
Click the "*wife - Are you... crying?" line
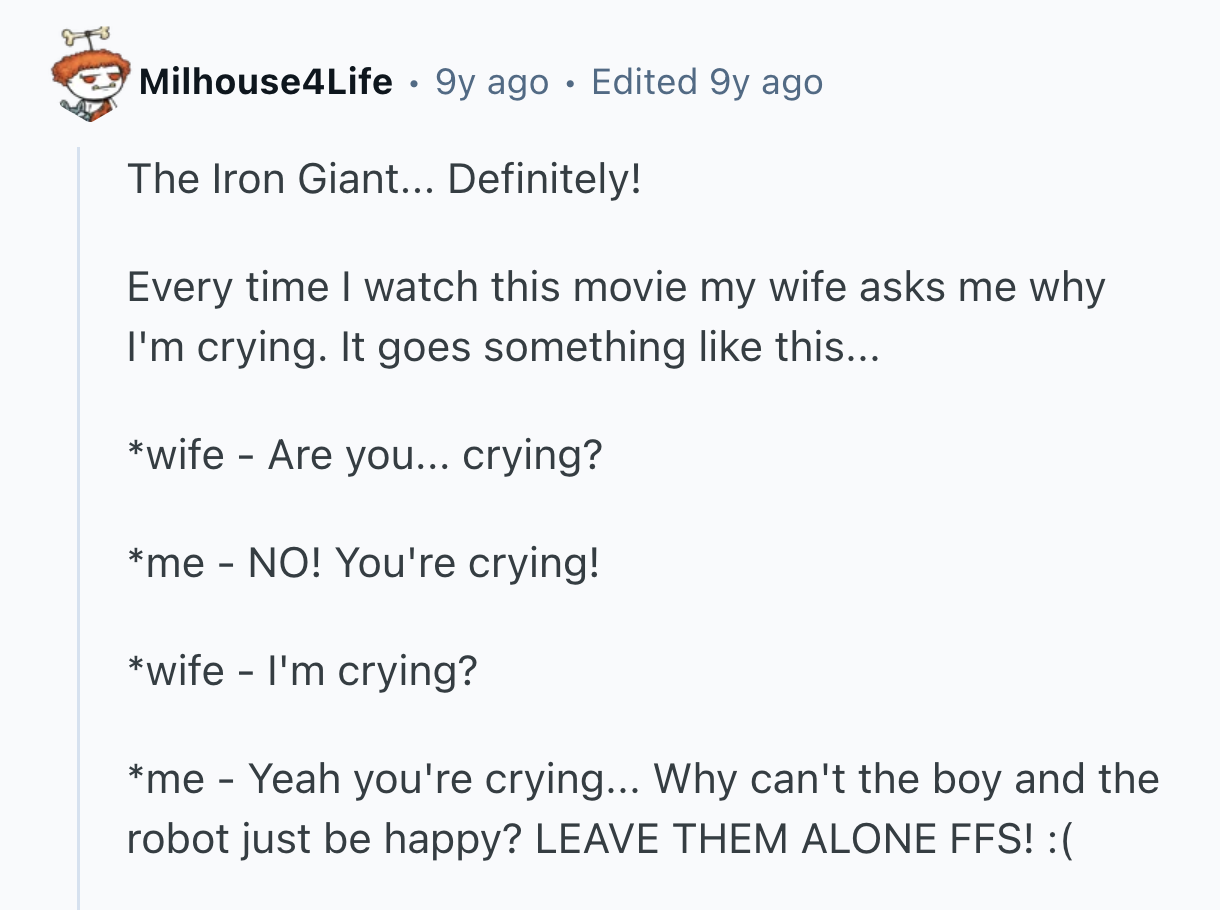pos(365,456)
